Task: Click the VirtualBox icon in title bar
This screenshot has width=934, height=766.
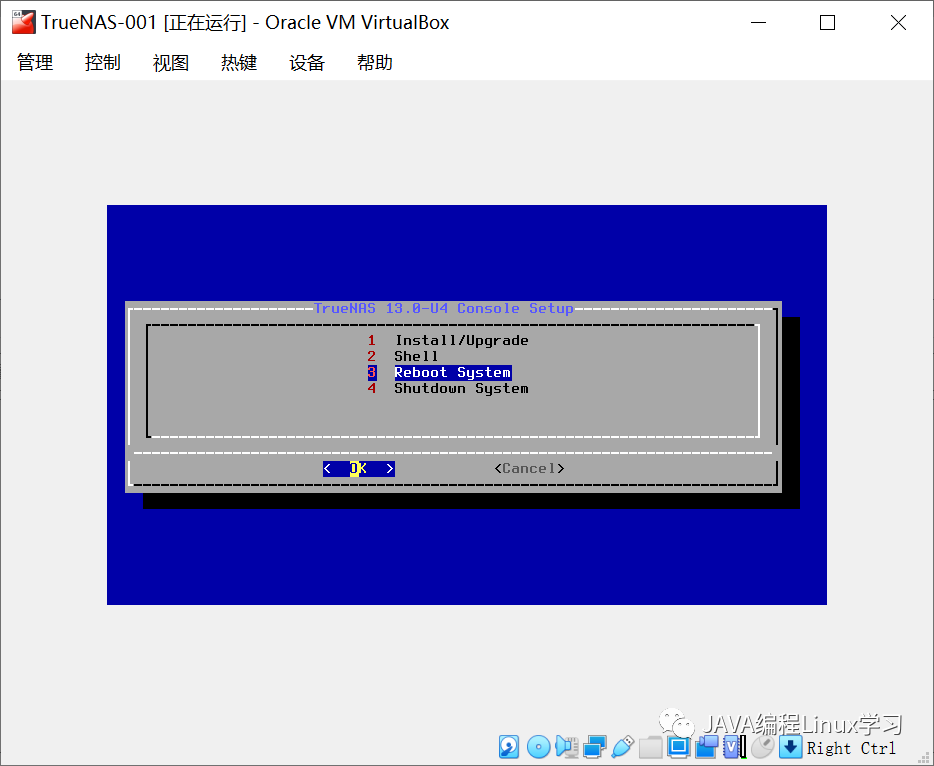Action: pos(23,23)
